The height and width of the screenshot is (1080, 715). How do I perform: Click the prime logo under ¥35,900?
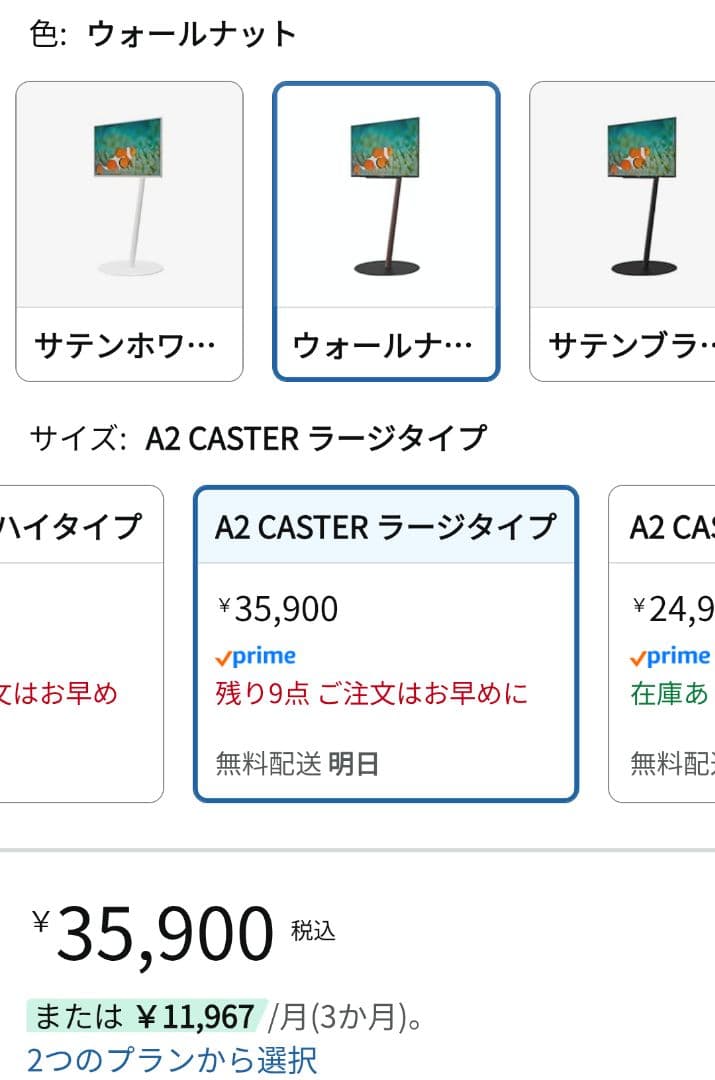(256, 657)
